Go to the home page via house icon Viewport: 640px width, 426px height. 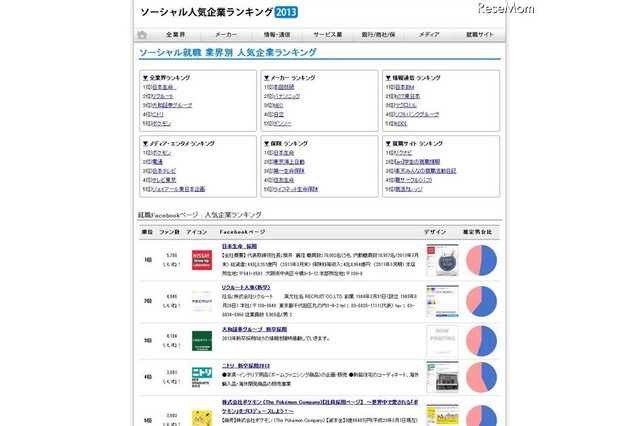pyautogui.click(x=142, y=35)
